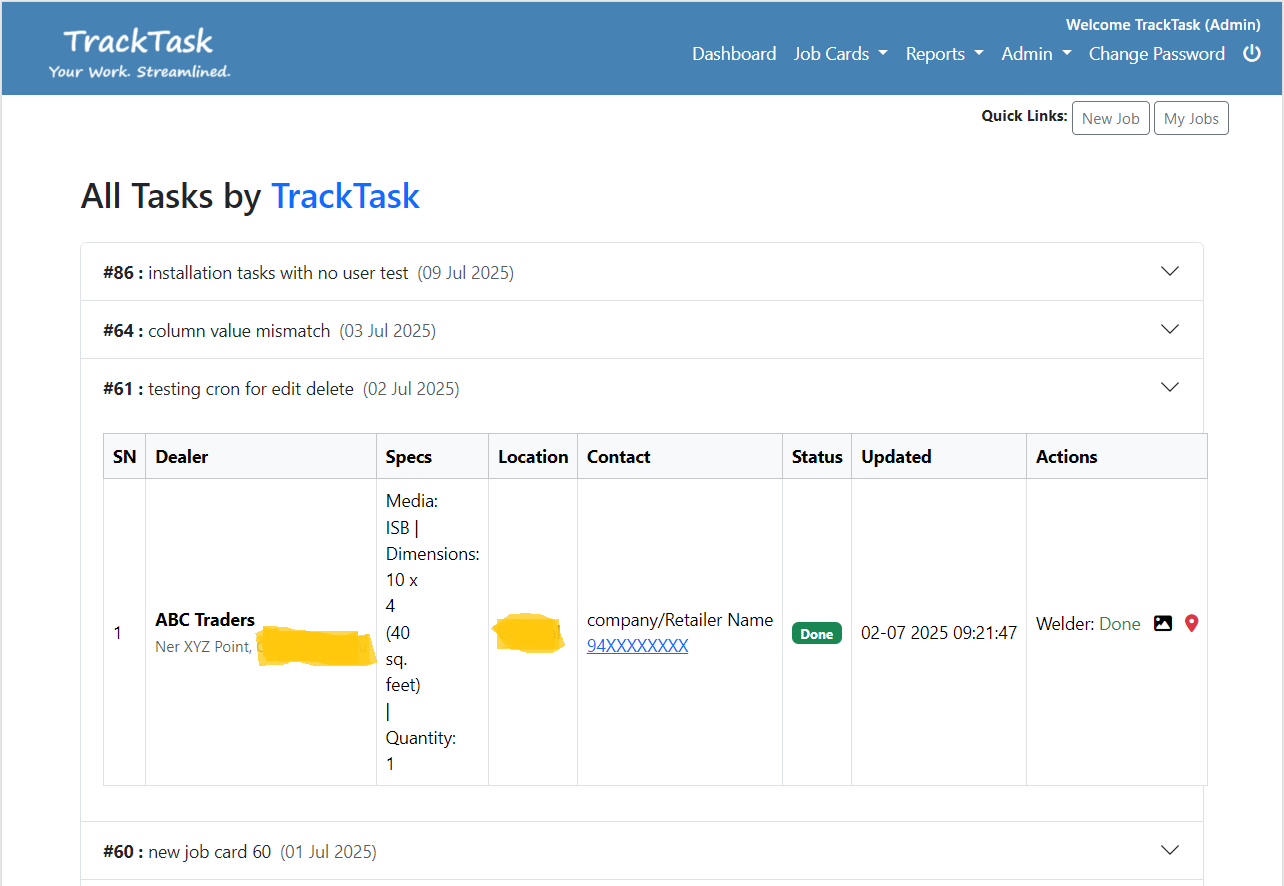Expand job card #60 chevron
1284x886 pixels.
coord(1169,850)
